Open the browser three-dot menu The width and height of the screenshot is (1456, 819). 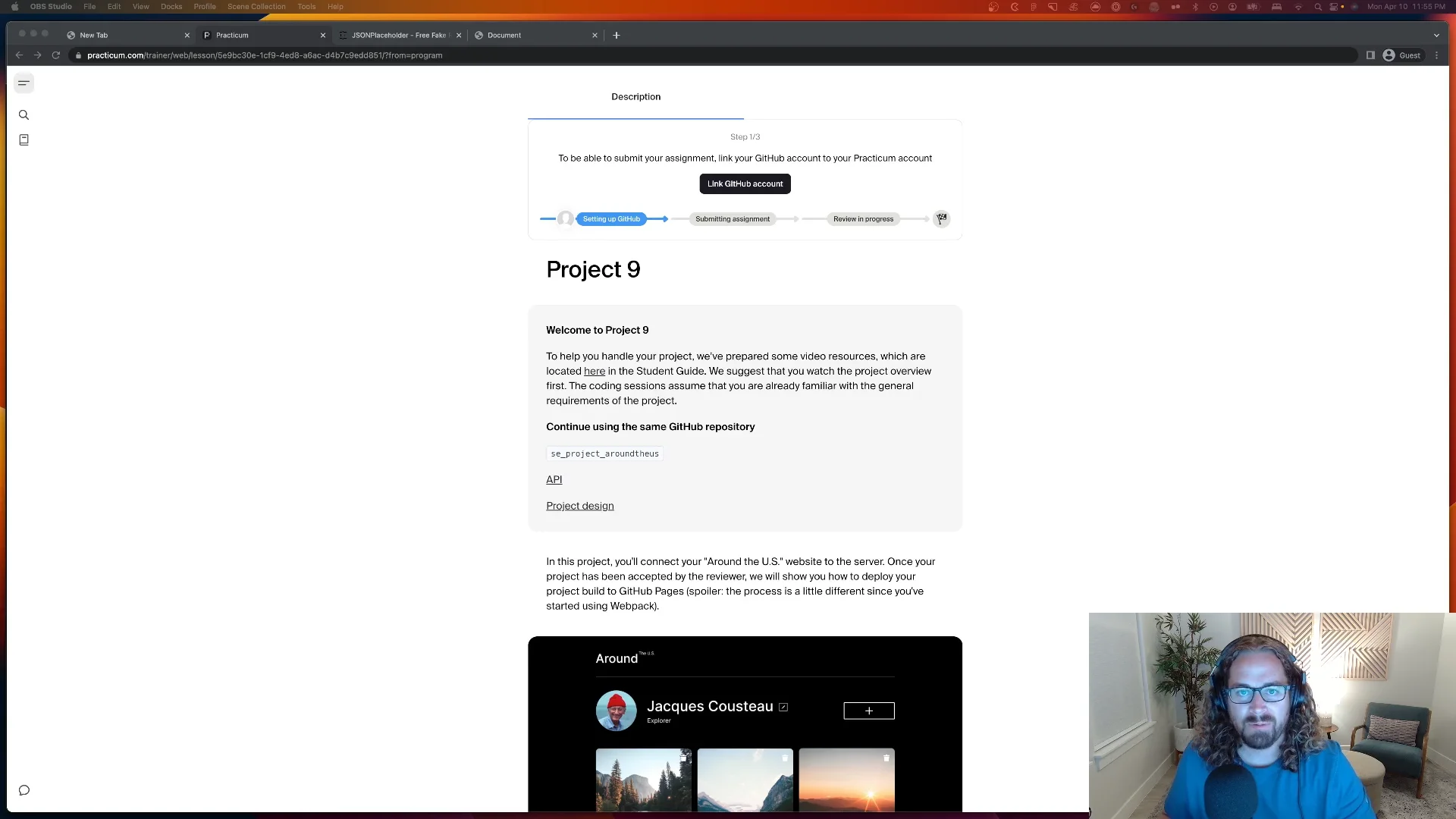(x=1437, y=55)
